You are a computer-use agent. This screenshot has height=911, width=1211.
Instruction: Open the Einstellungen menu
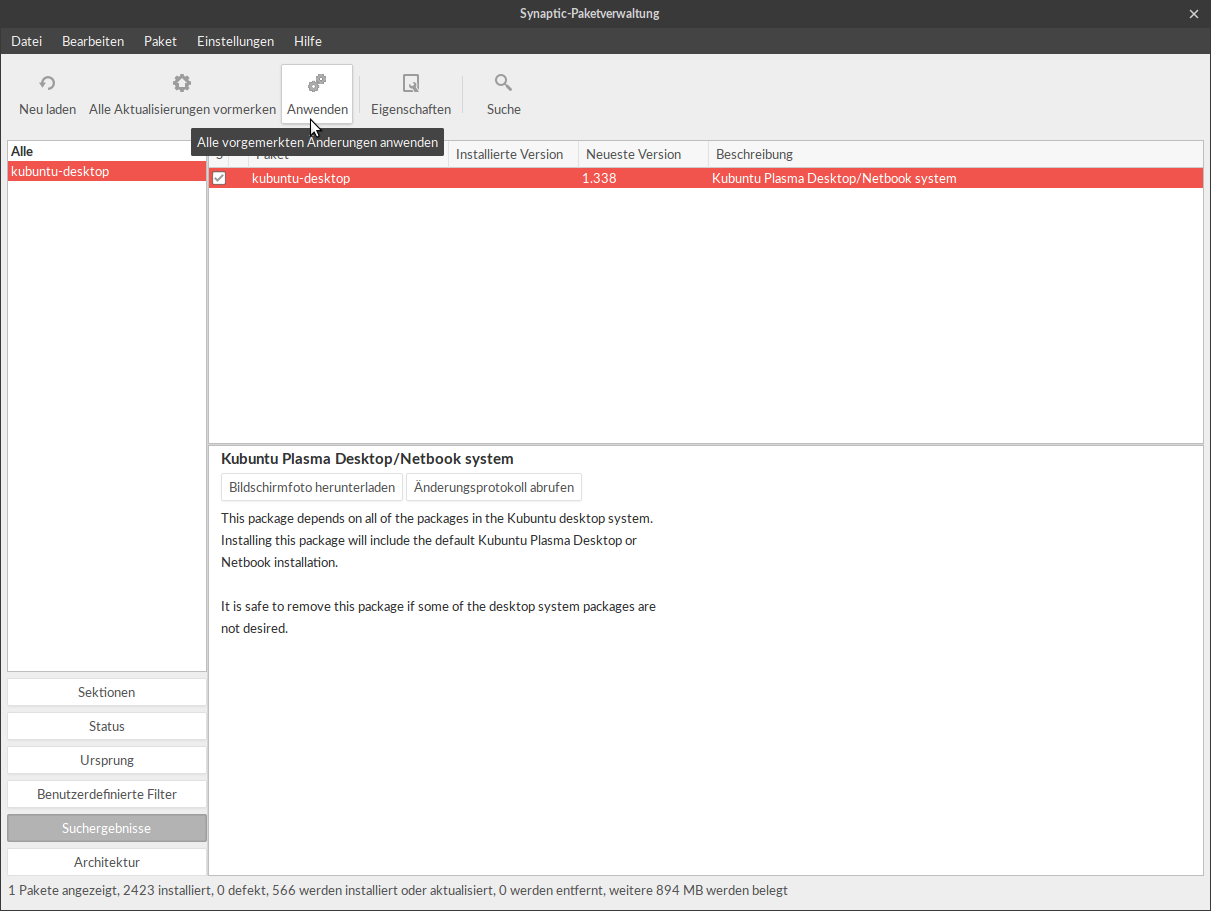tap(235, 41)
